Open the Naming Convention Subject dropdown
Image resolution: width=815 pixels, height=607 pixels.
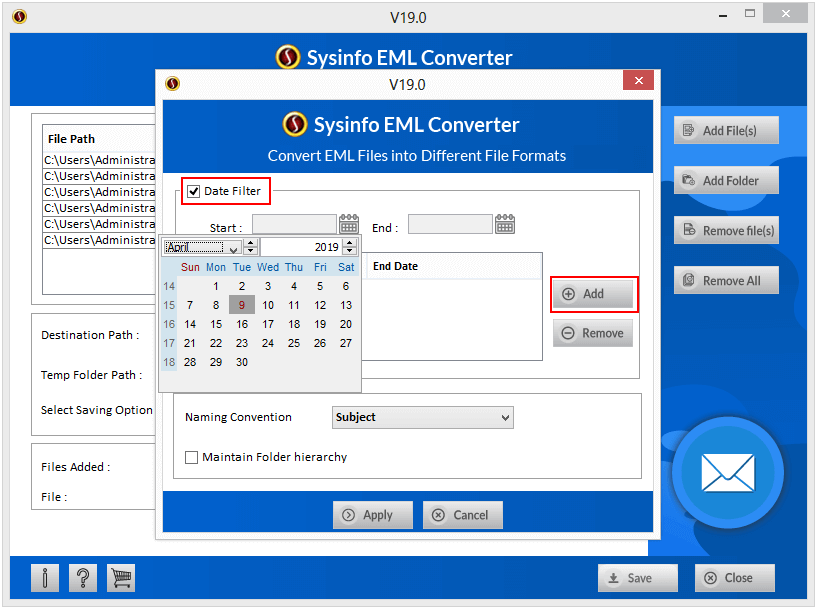tap(423, 417)
